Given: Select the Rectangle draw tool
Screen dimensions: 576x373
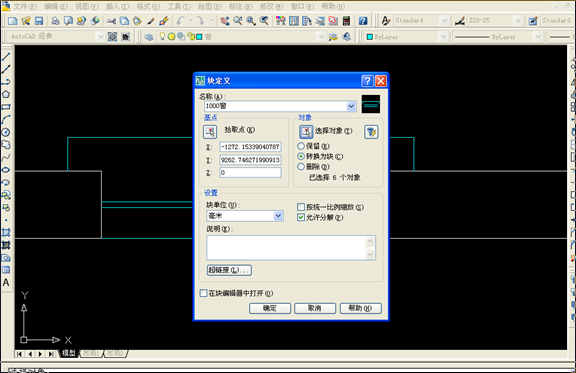Looking at the screenshot, I should point(6,107).
